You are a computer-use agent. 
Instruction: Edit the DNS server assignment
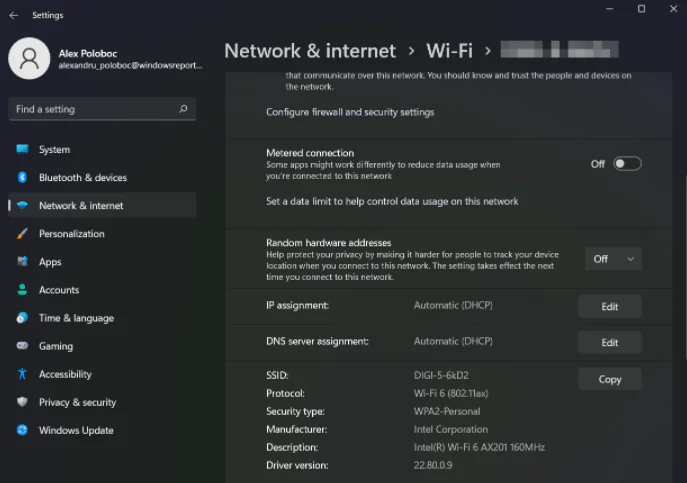(x=609, y=343)
